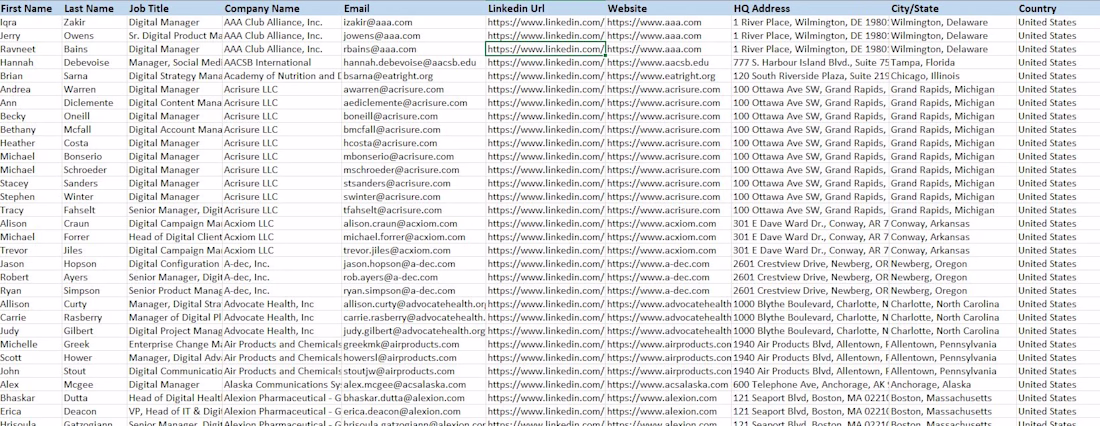
Task: Click the first name Judy
Action: click(x=31, y=331)
